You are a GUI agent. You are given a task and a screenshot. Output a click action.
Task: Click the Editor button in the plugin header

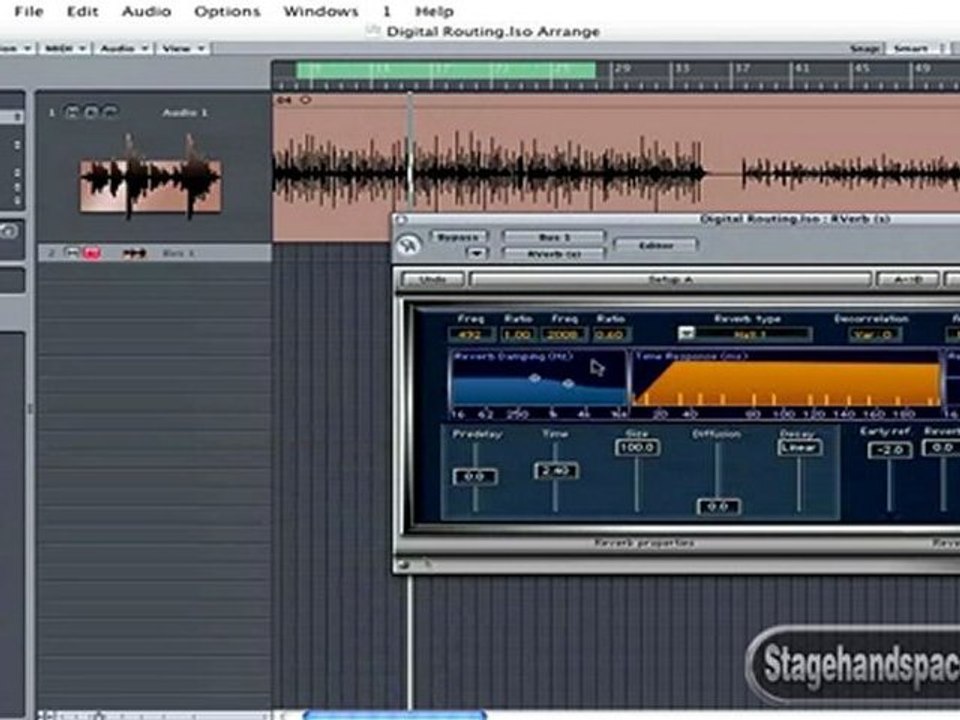[655, 246]
